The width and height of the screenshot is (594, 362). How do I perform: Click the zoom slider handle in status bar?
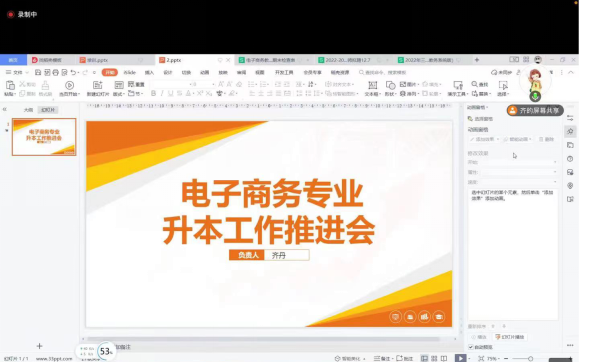tap(530, 358)
